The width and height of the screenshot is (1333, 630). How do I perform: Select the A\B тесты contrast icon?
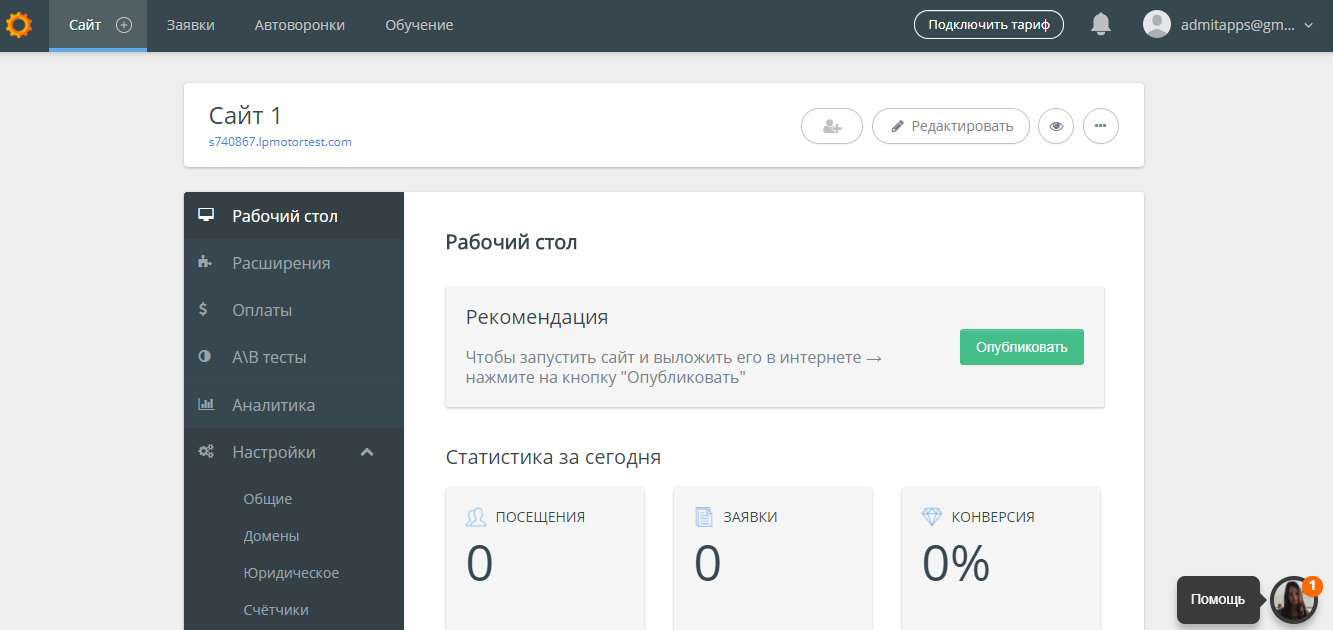206,356
